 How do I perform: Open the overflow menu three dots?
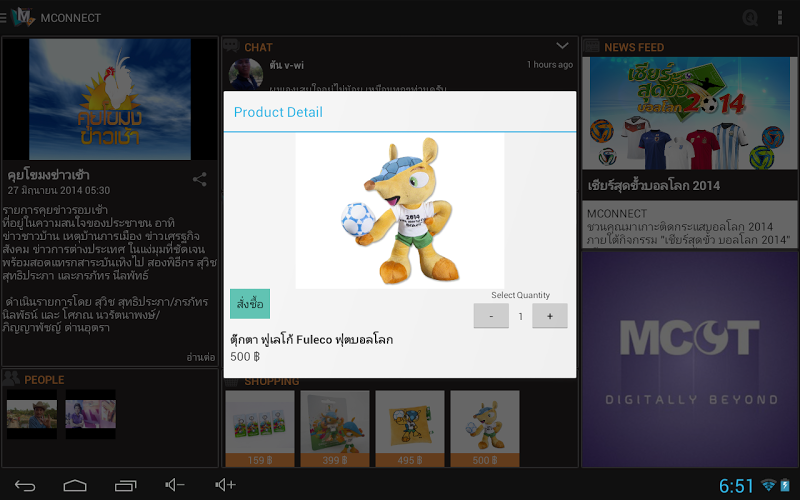tap(780, 18)
